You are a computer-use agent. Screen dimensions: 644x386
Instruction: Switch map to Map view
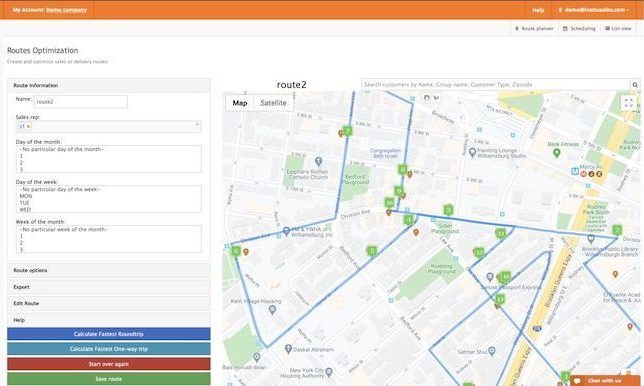click(240, 103)
